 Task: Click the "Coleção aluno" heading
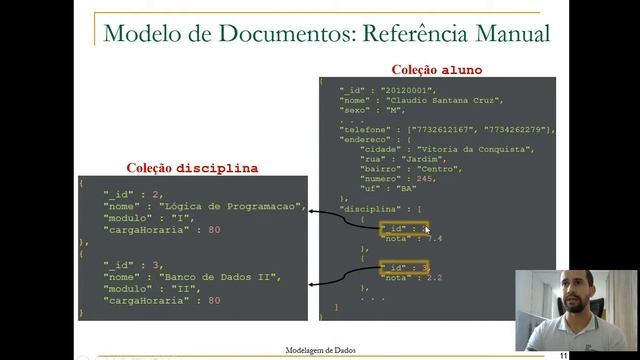[x=437, y=70]
